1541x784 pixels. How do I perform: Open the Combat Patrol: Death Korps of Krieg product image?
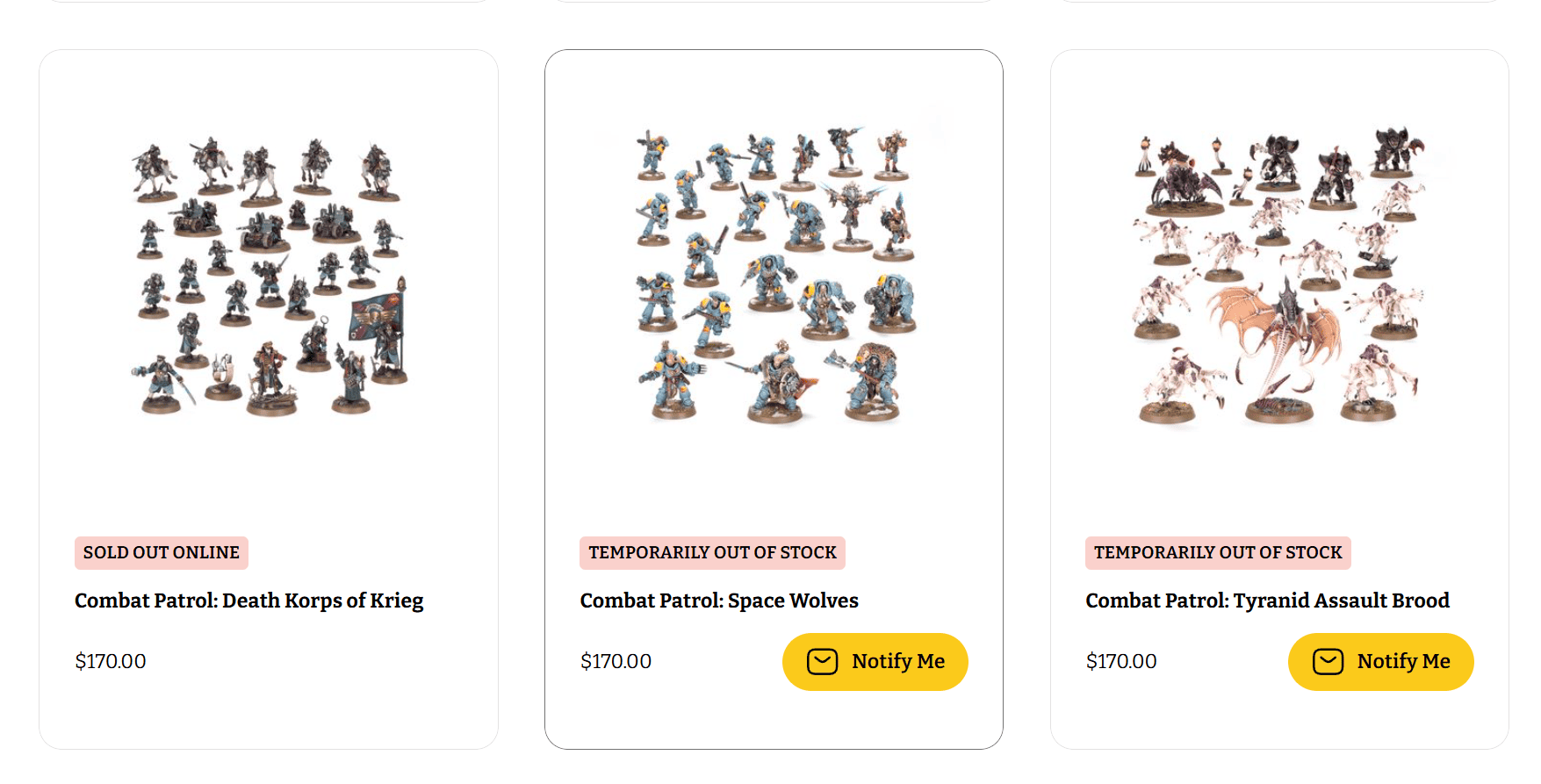(x=270, y=272)
